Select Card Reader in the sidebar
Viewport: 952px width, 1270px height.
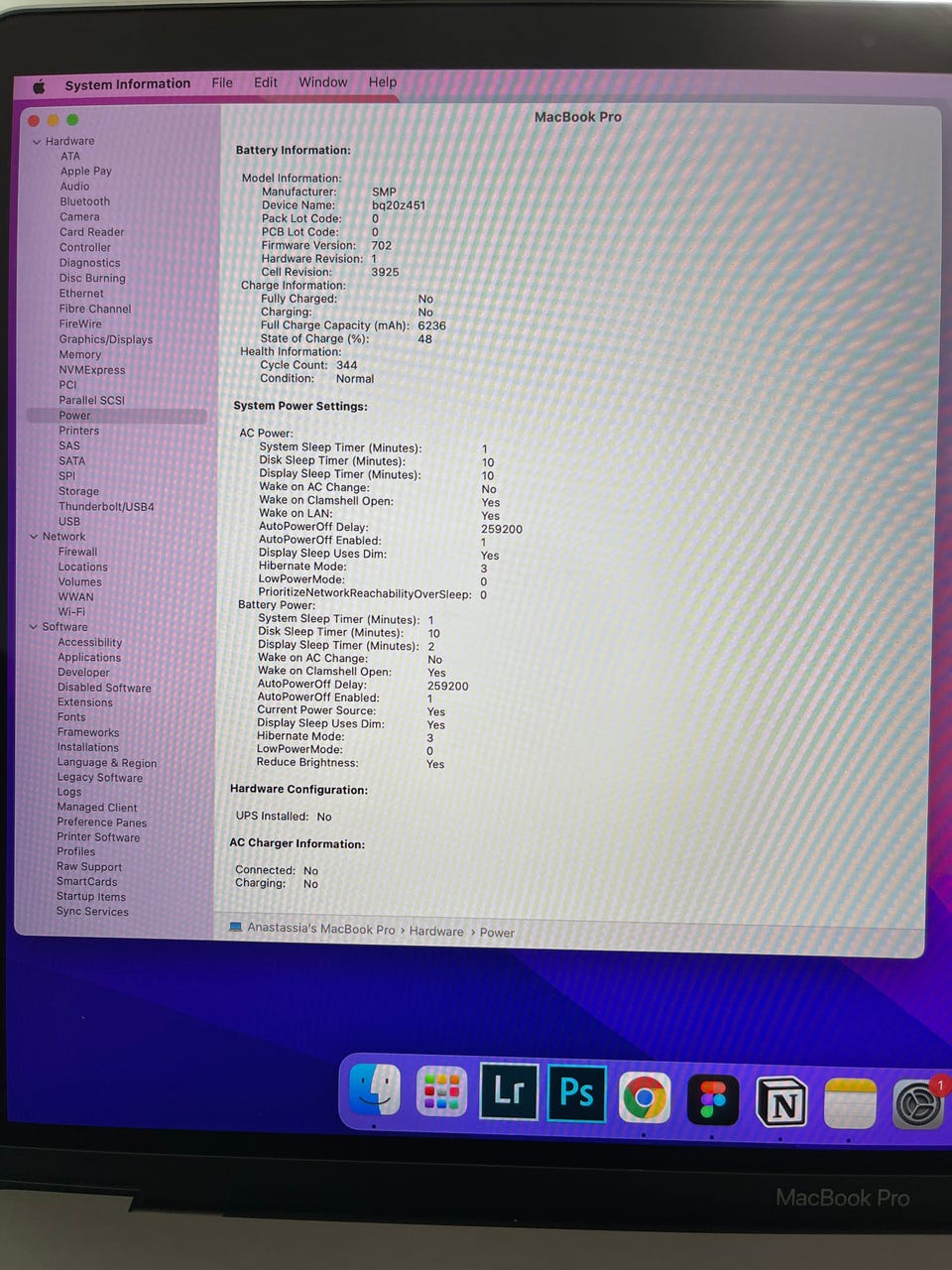91,232
